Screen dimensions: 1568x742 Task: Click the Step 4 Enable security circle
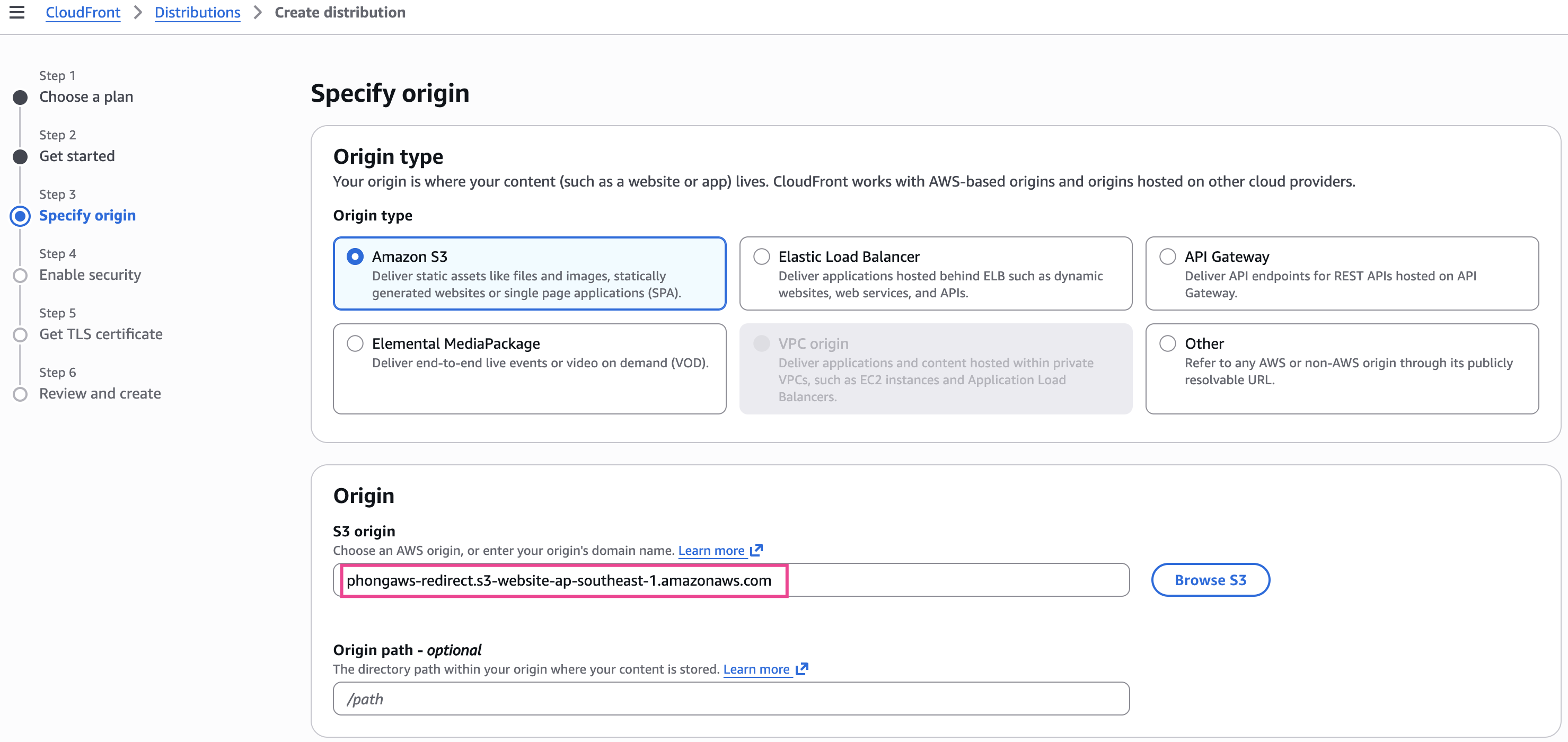click(x=20, y=276)
